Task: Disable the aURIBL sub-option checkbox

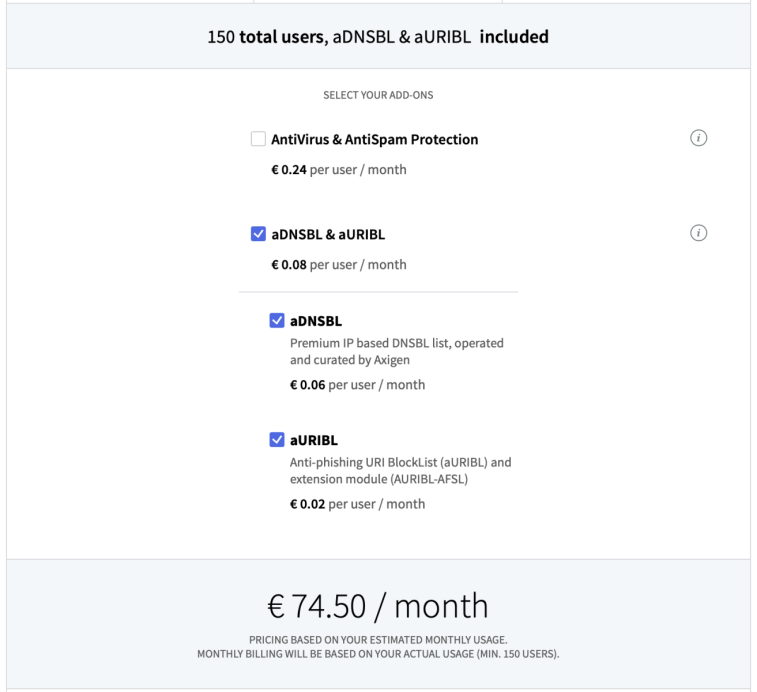Action: [277, 439]
